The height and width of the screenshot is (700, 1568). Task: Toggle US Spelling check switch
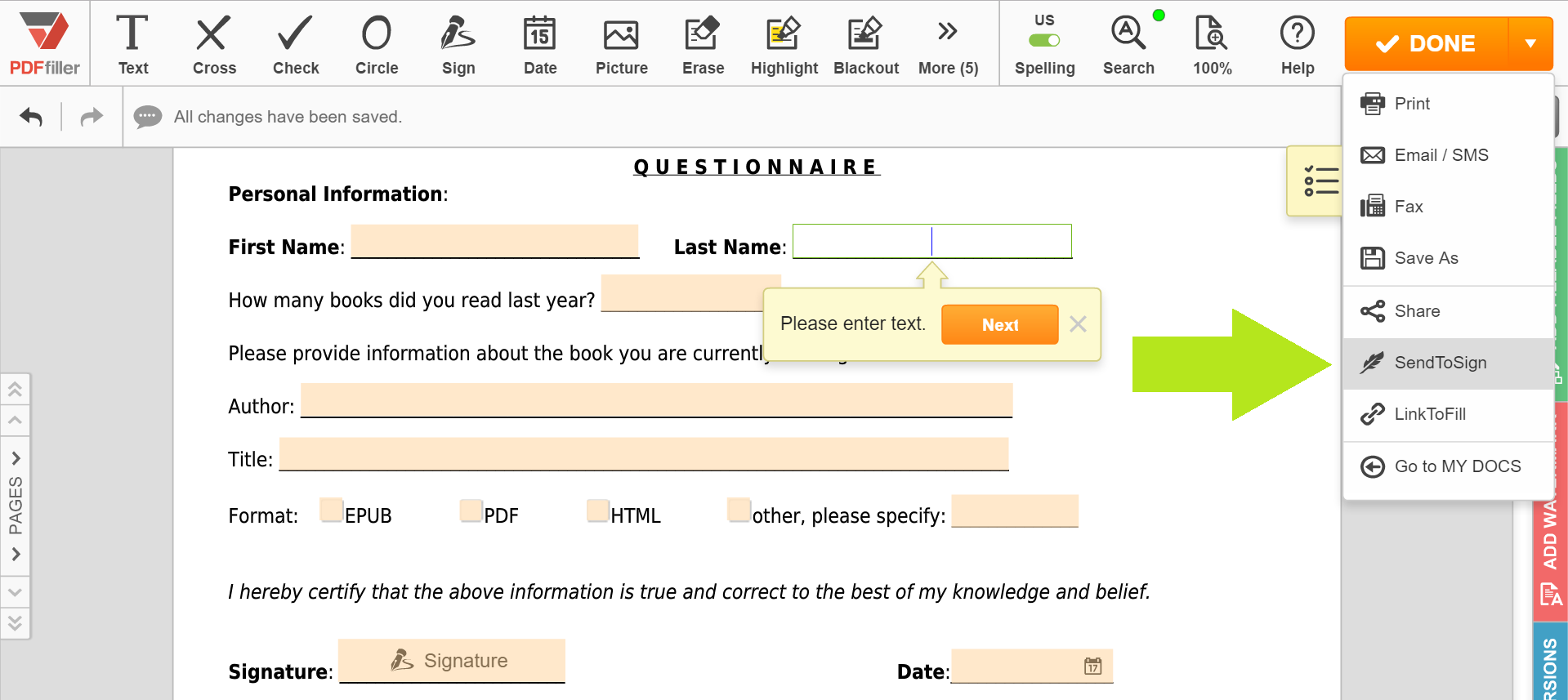click(1044, 40)
